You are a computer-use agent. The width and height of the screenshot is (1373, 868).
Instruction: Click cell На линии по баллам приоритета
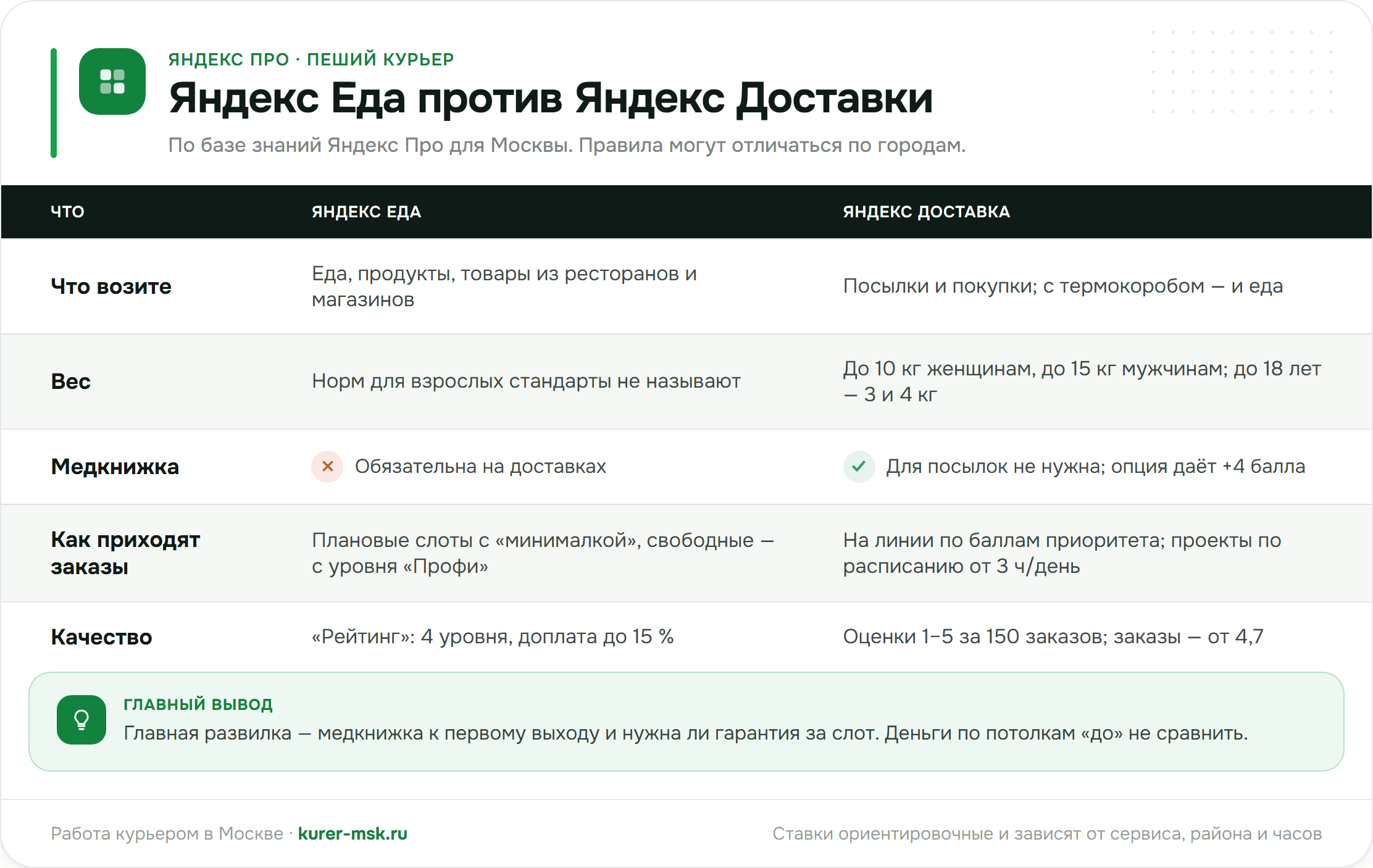coord(1062,553)
